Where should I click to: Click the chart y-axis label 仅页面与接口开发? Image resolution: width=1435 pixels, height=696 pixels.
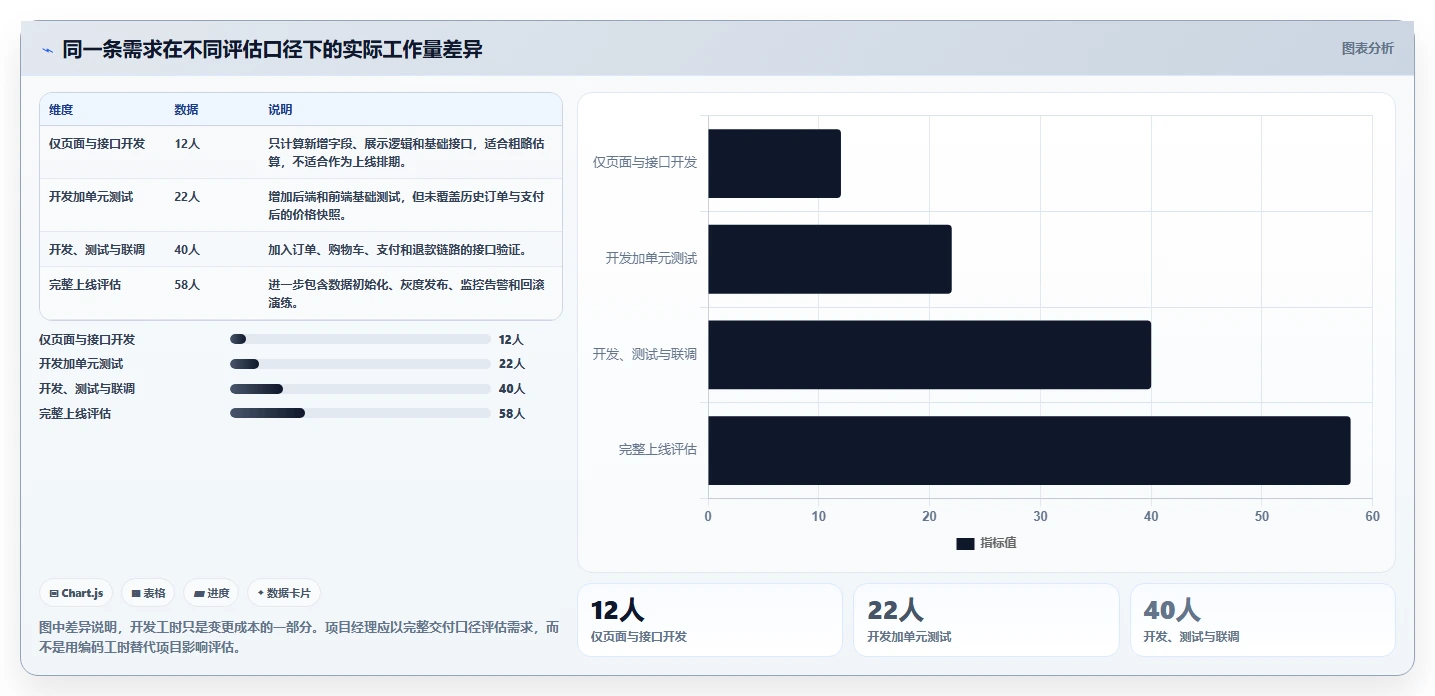(x=645, y=163)
